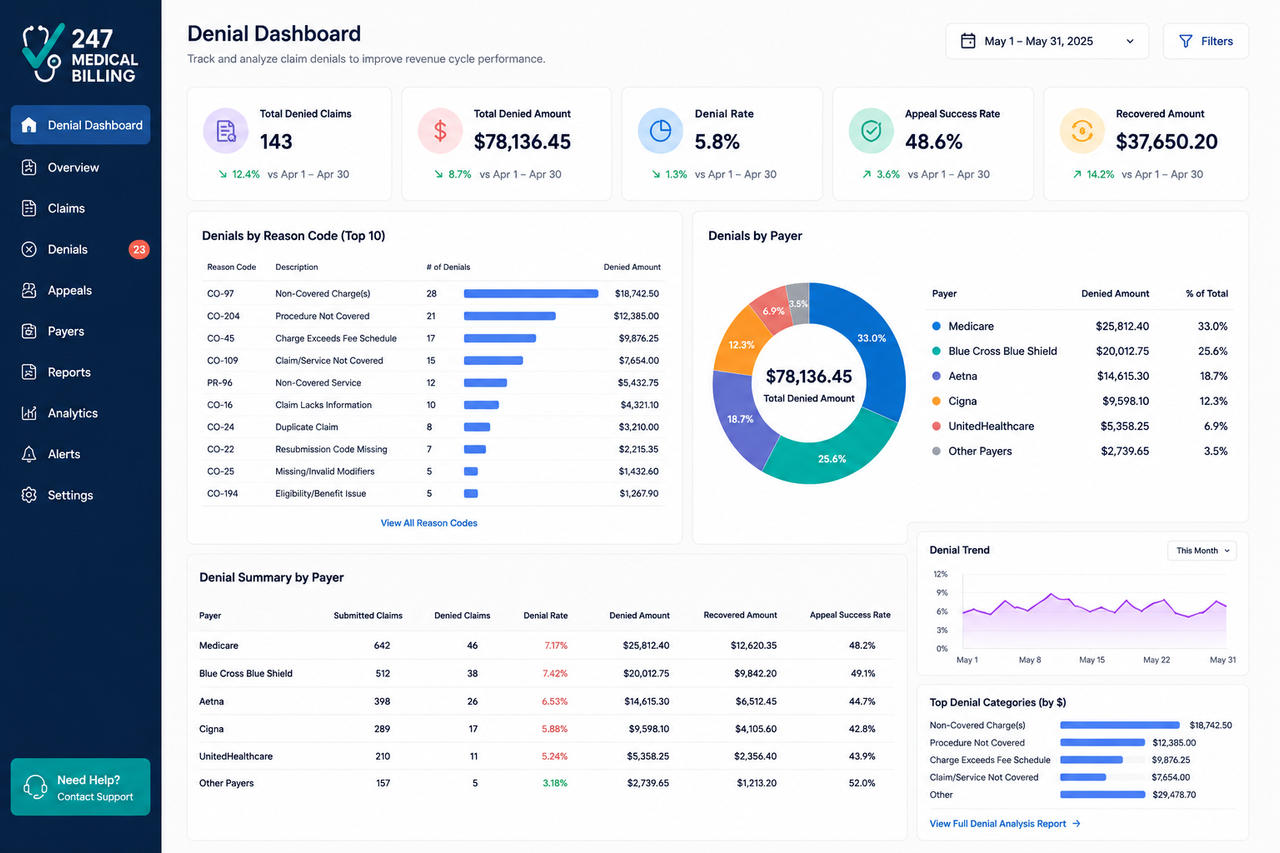Viewport: 1280px width, 853px height.
Task: Click the Recovered Amount coin icon
Action: click(x=1082, y=131)
